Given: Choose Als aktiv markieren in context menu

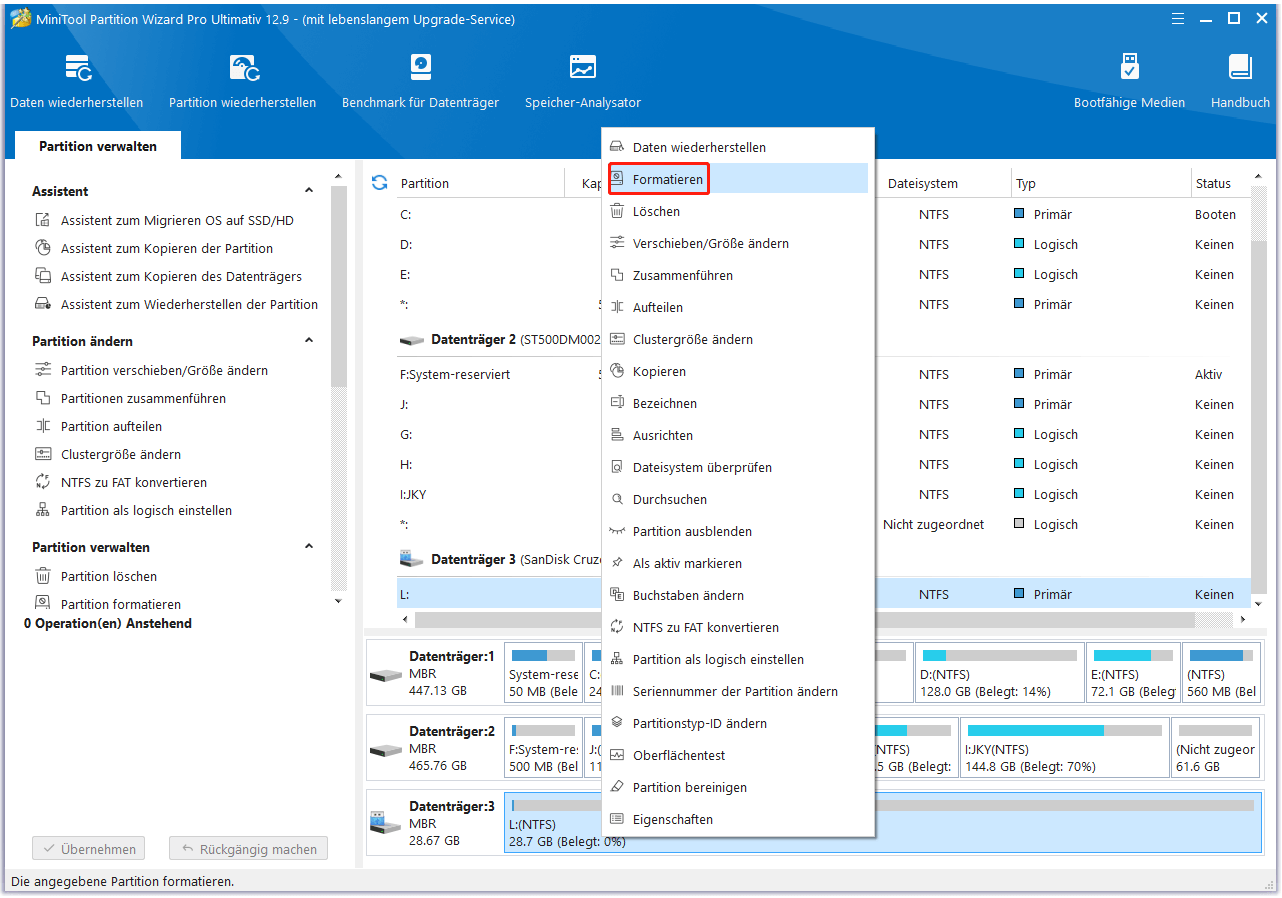Looking at the screenshot, I should [x=738, y=563].
